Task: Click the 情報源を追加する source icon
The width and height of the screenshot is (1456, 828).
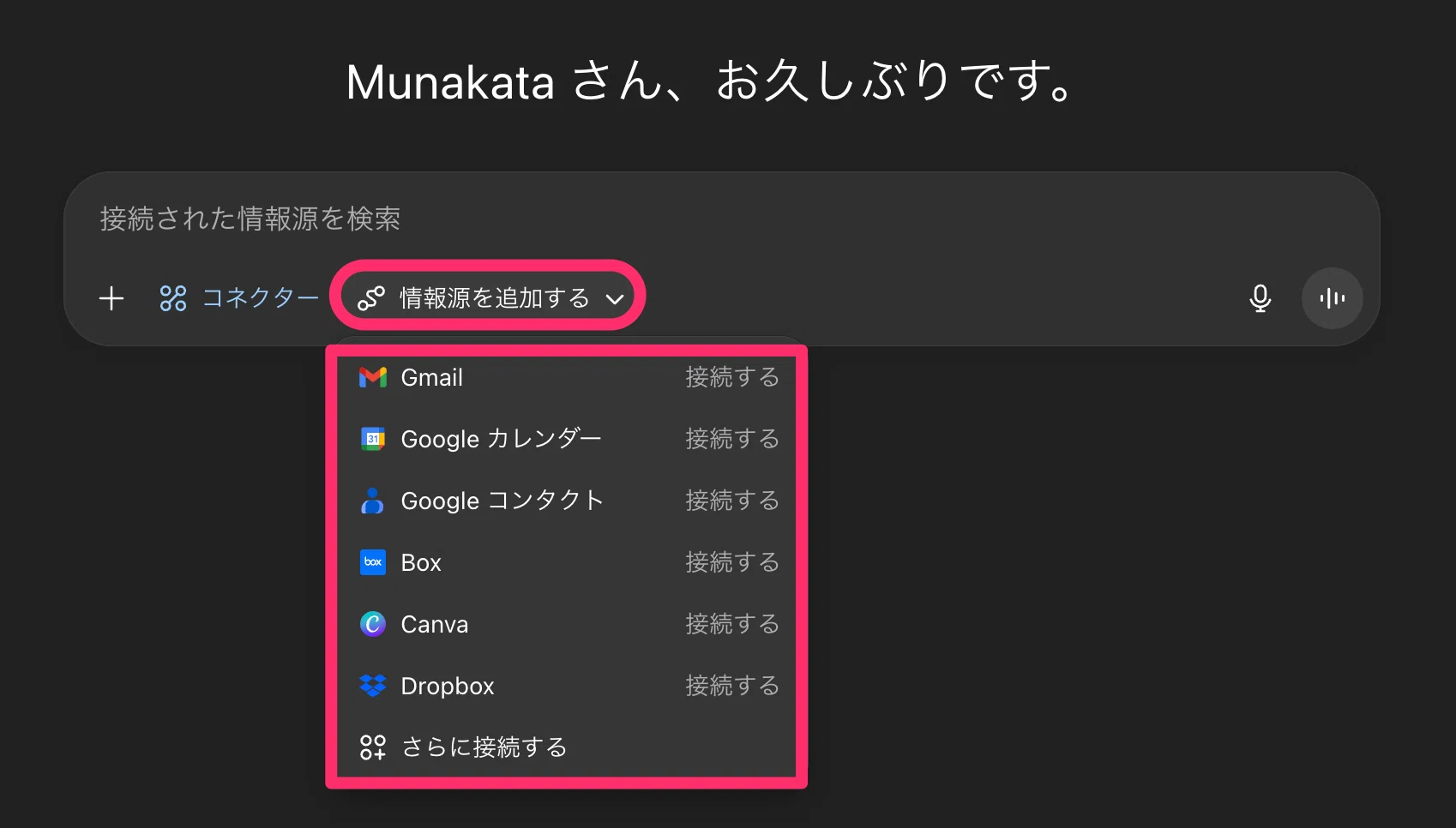Action: tap(370, 298)
